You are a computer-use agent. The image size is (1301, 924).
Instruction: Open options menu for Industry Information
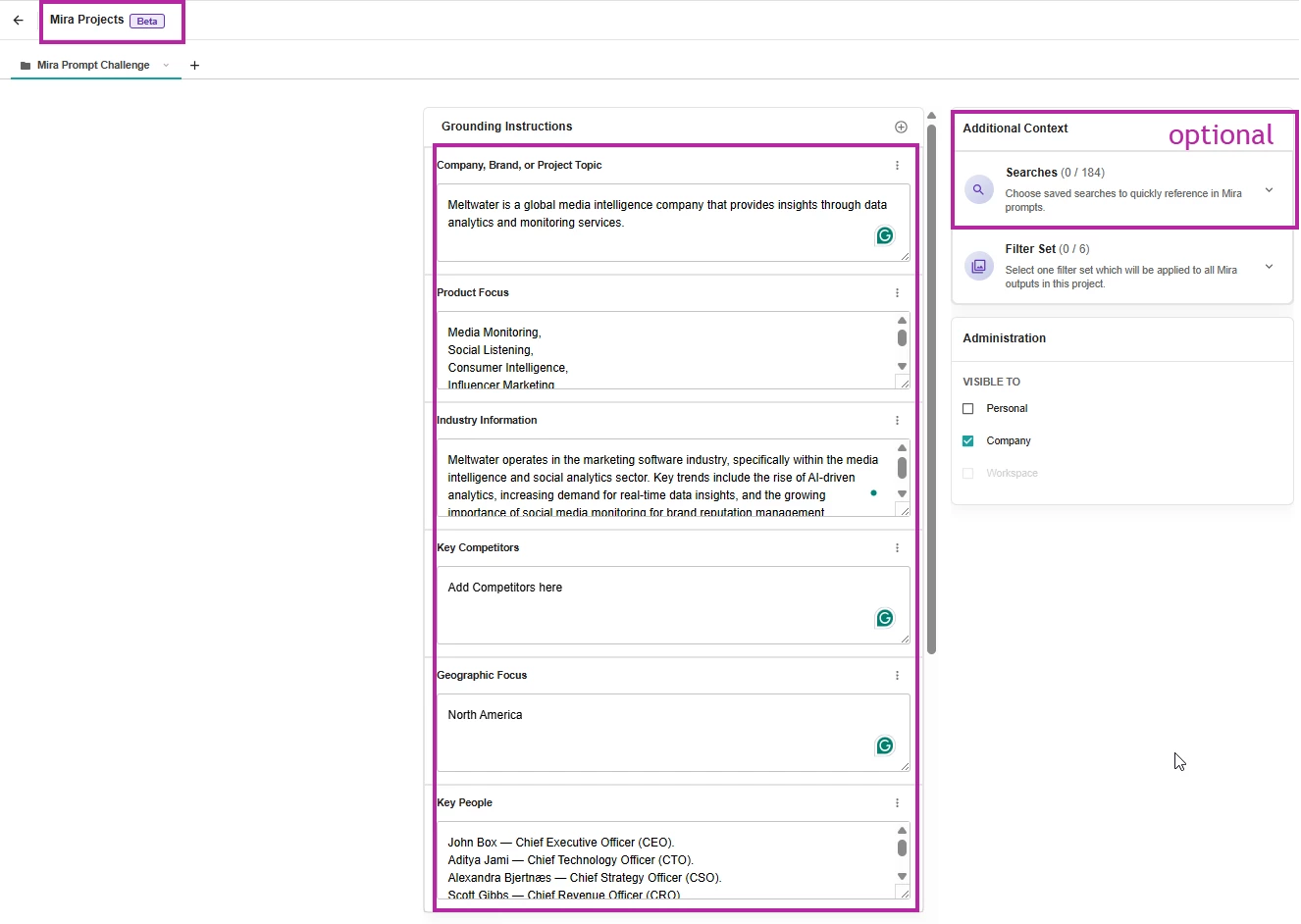tap(897, 421)
